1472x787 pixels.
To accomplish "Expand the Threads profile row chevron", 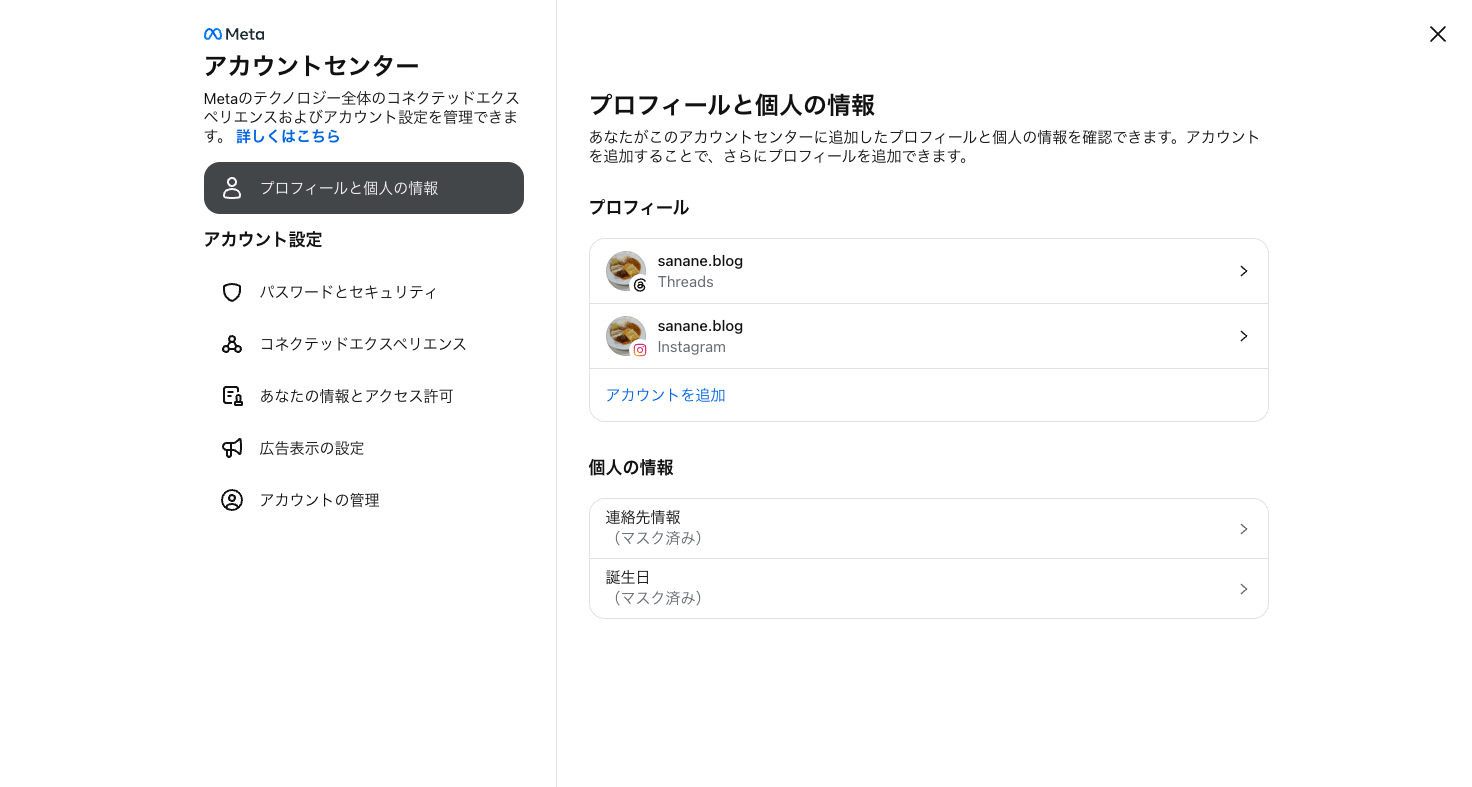I will tap(1244, 271).
